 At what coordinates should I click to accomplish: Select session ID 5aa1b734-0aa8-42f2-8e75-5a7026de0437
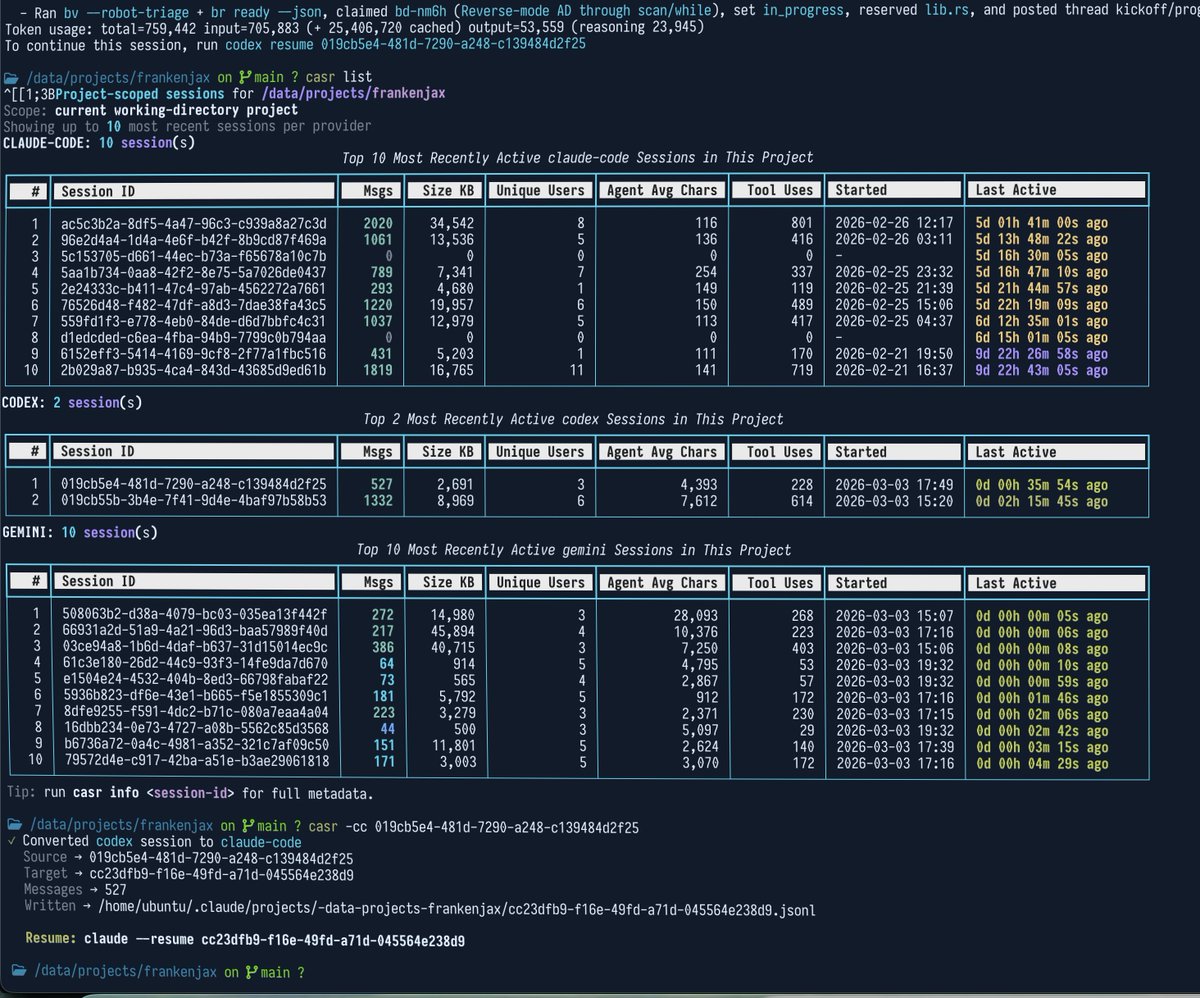193,271
